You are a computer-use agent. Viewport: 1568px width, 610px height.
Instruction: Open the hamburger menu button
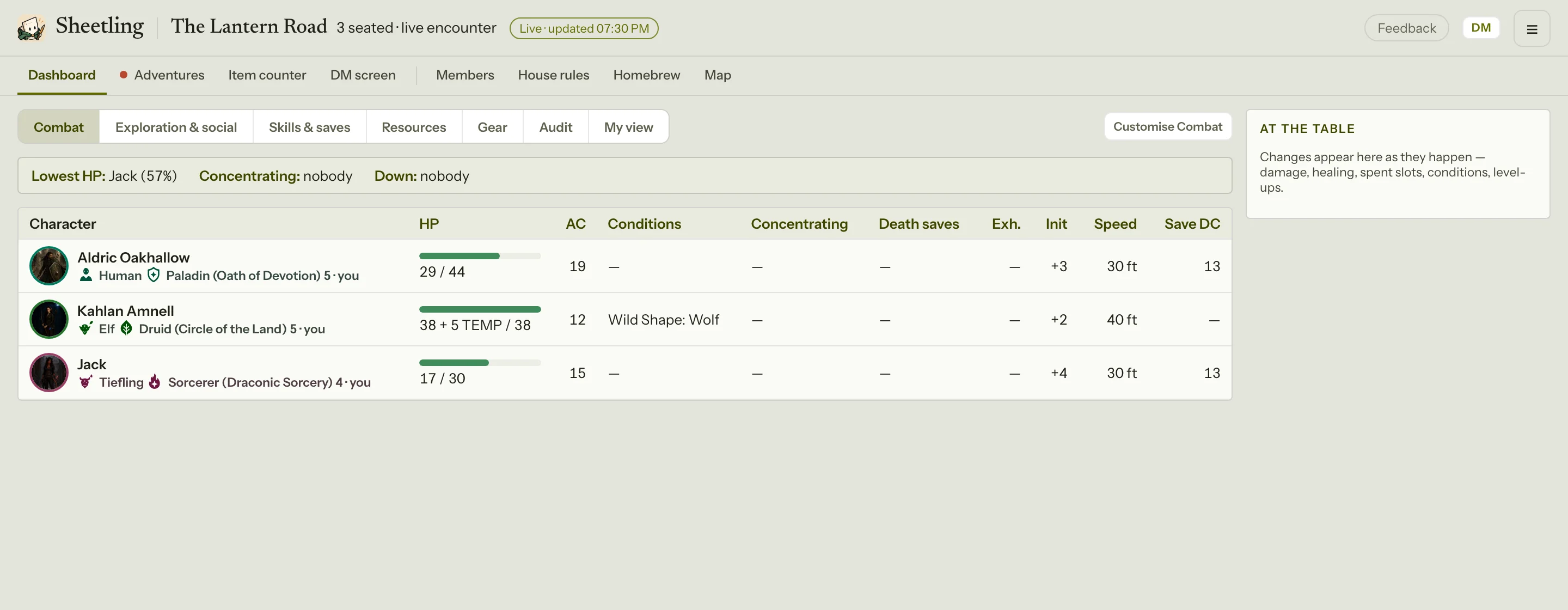point(1532,29)
